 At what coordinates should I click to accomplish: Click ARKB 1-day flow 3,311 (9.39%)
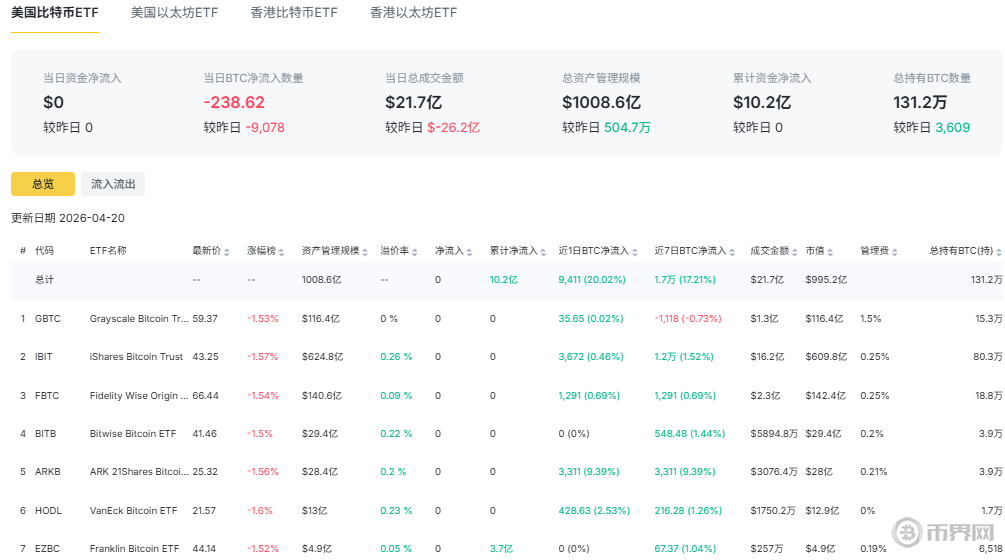588,472
